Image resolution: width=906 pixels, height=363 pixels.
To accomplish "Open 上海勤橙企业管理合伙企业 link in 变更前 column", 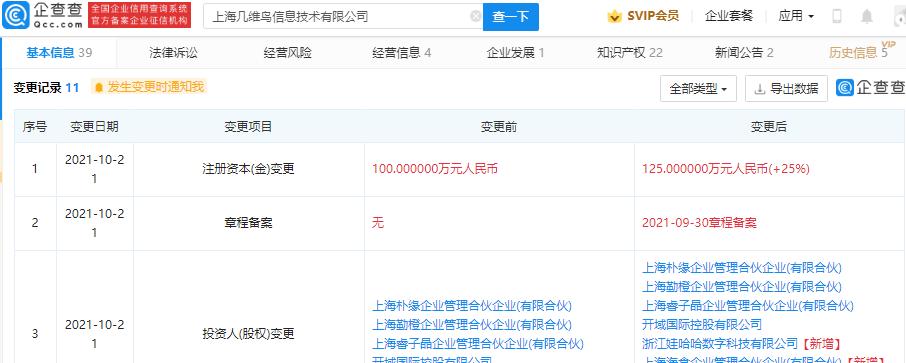I will [x=472, y=325].
